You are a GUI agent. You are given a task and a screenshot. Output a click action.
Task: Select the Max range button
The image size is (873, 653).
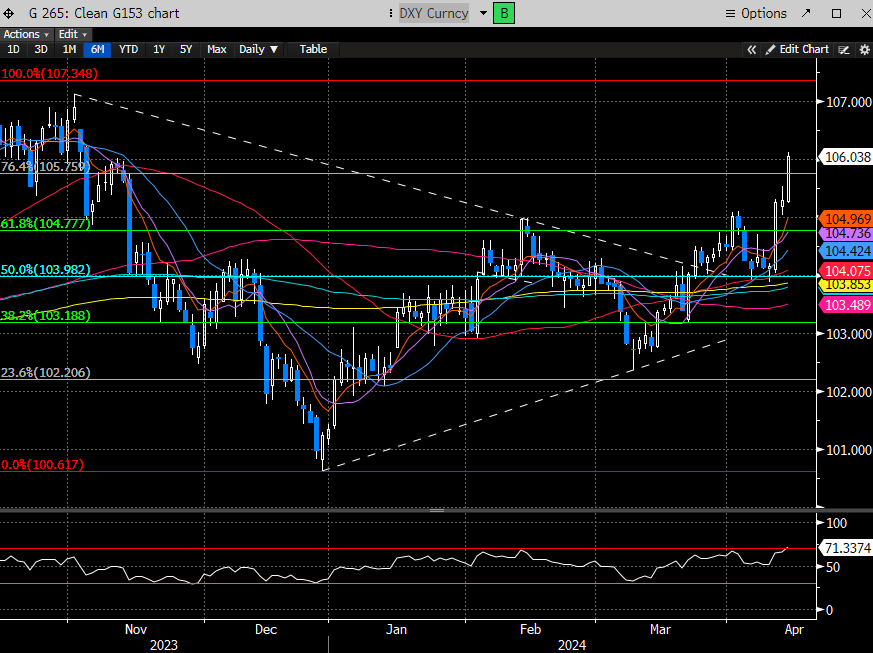[217, 49]
